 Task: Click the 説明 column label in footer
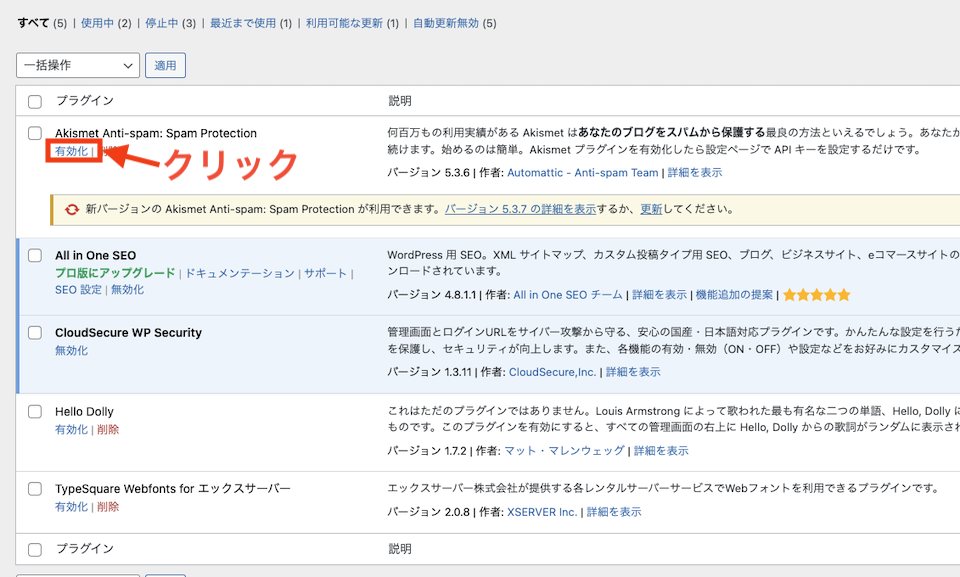tap(400, 549)
